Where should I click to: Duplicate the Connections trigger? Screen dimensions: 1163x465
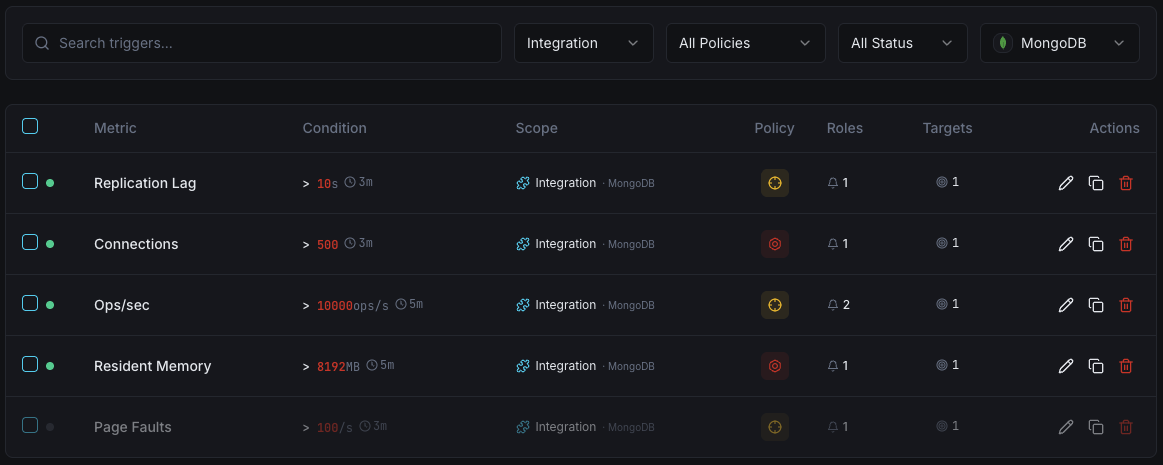(1096, 244)
